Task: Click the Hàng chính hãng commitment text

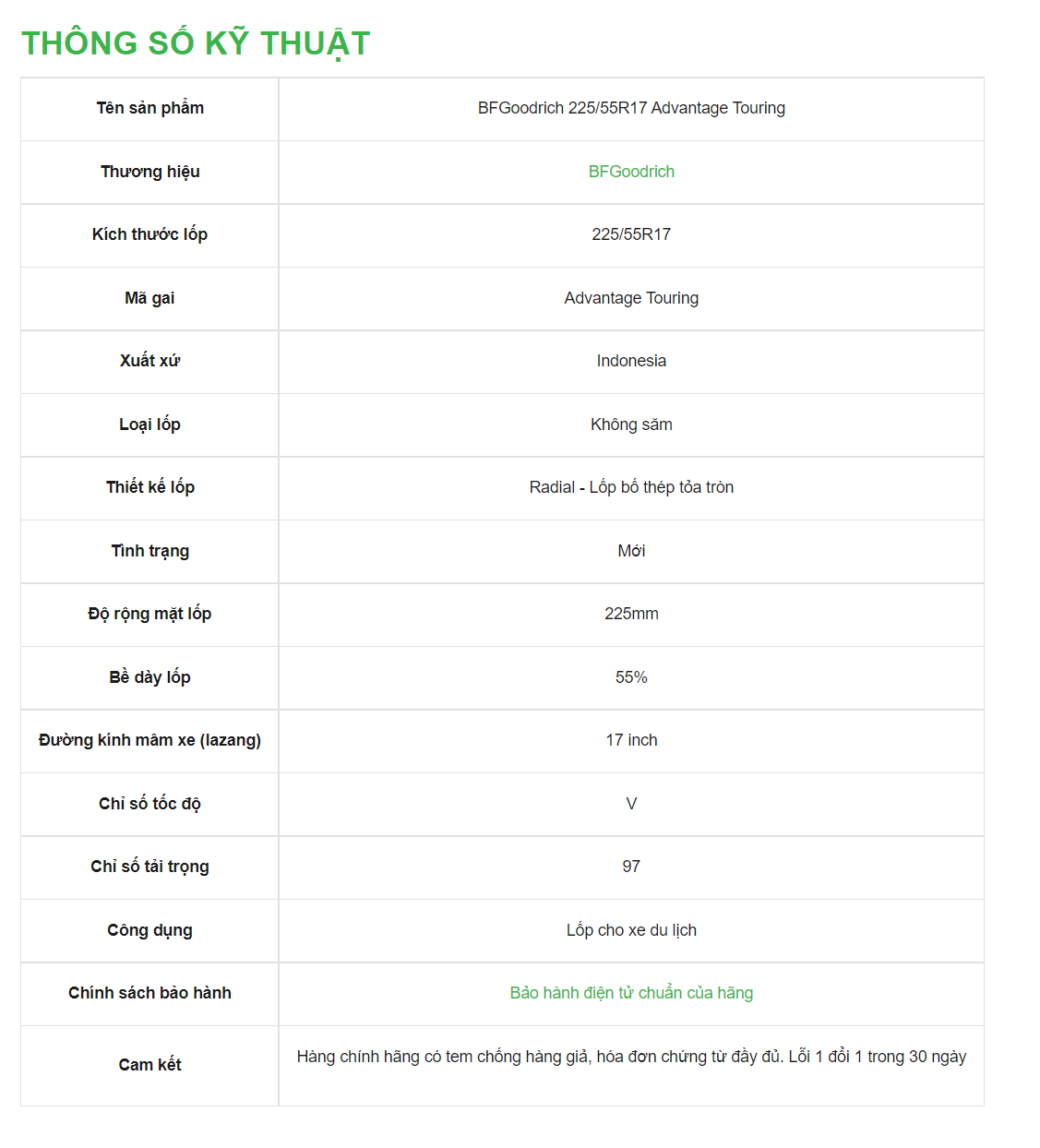Action: [631, 1057]
